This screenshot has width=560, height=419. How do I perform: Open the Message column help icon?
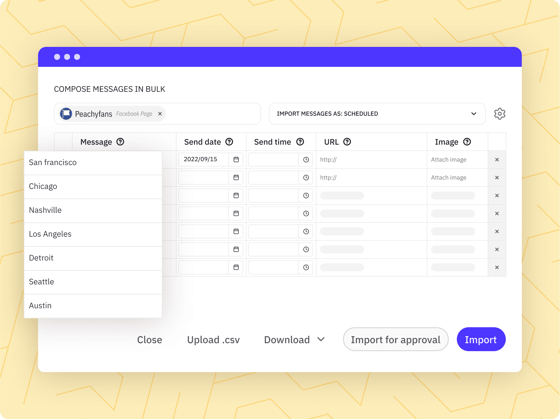[x=120, y=142]
